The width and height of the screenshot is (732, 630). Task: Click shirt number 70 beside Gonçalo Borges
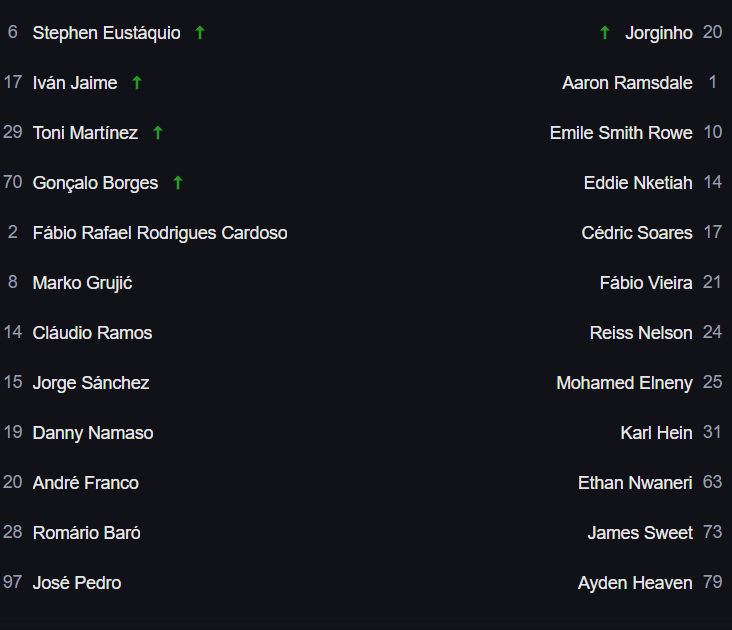tap(13, 182)
